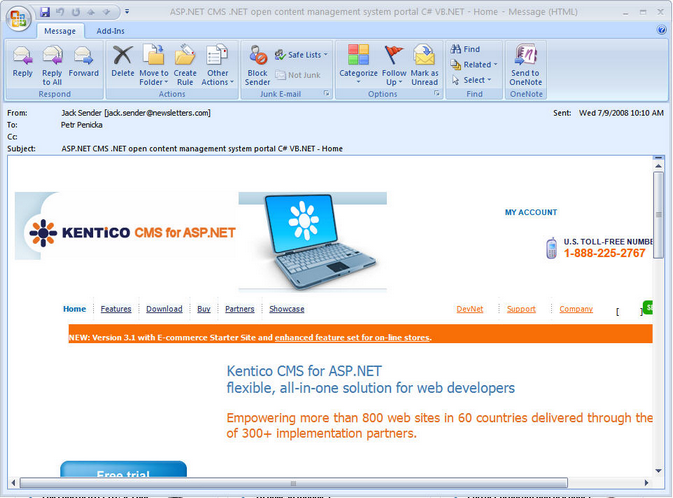Click Undo in the quick access toolbar
This screenshot has width=673, height=498.
(60, 12)
